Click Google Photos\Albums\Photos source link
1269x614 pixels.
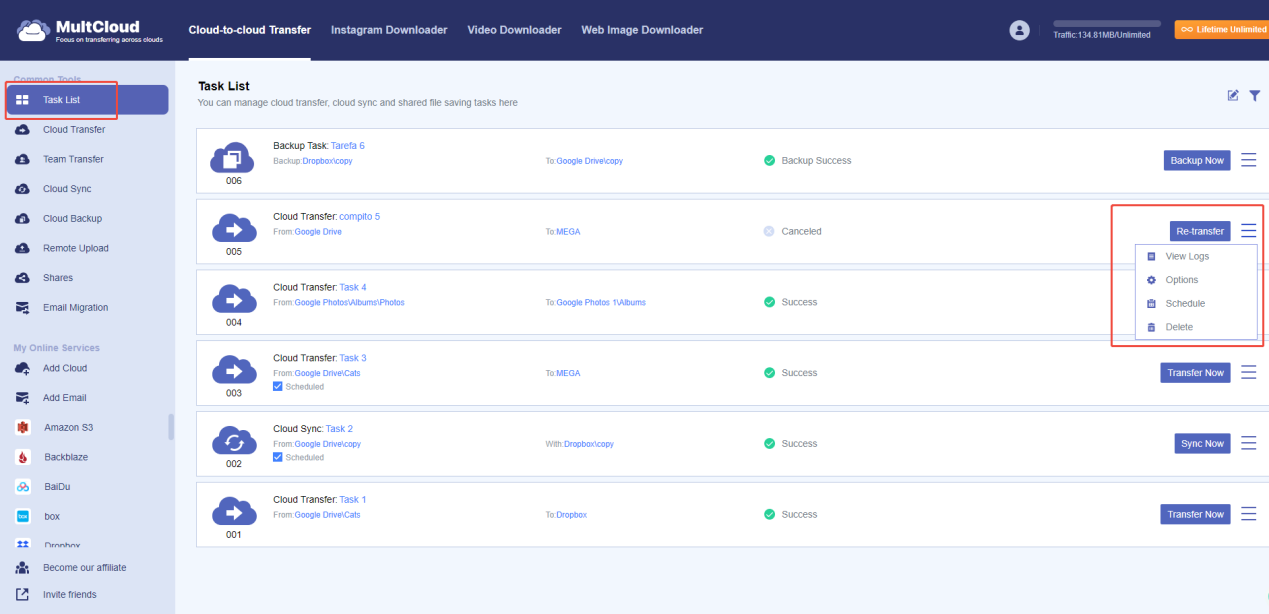click(349, 302)
